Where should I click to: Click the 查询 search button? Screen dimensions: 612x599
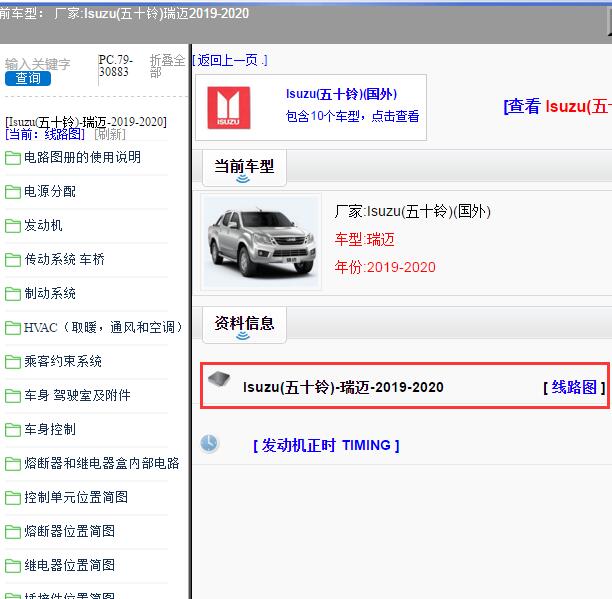coord(28,78)
